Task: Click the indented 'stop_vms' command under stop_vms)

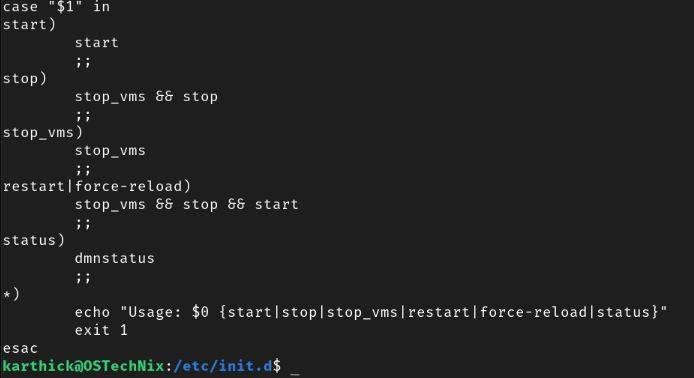Action: pyautogui.click(x=110, y=150)
